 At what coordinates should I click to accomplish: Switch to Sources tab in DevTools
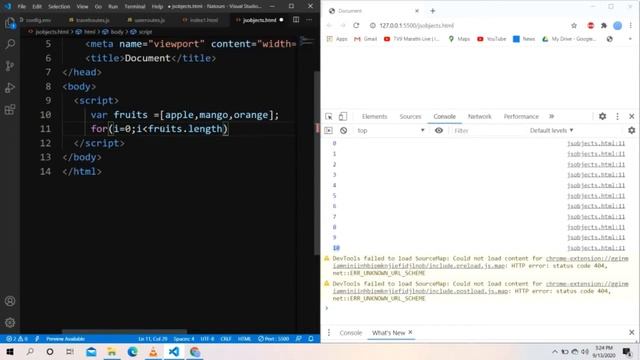coord(410,116)
